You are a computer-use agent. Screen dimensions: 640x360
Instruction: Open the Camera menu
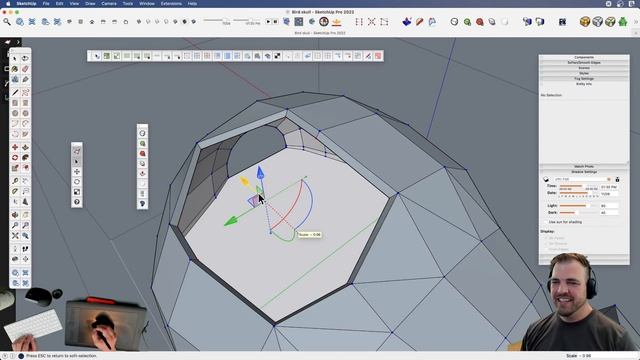point(109,3)
